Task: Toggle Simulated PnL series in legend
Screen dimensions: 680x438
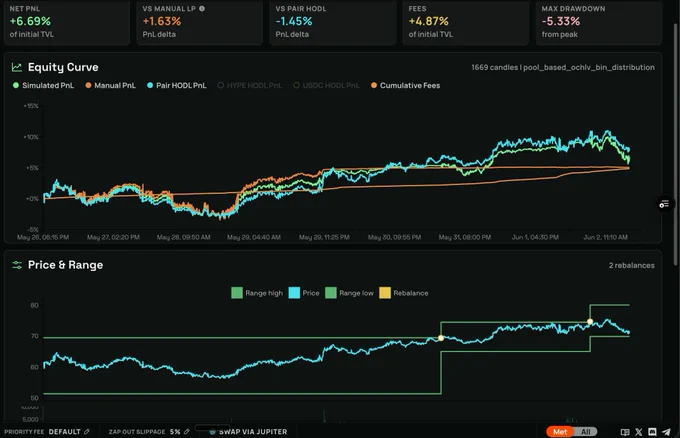Action: [x=43, y=85]
